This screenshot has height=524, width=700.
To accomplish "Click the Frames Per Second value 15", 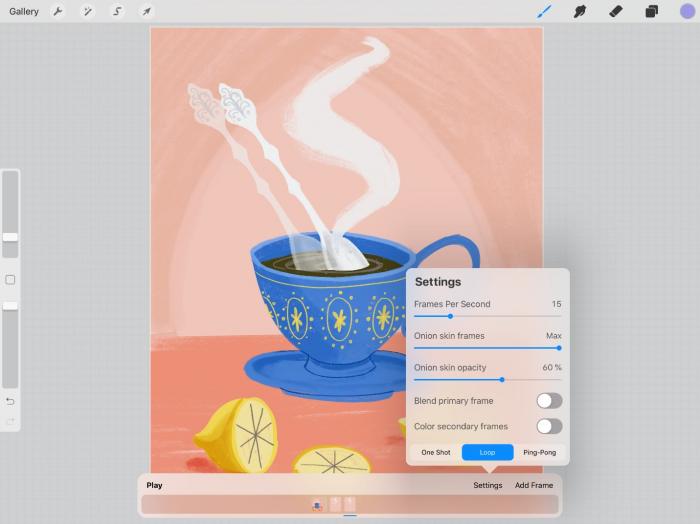I will [556, 304].
